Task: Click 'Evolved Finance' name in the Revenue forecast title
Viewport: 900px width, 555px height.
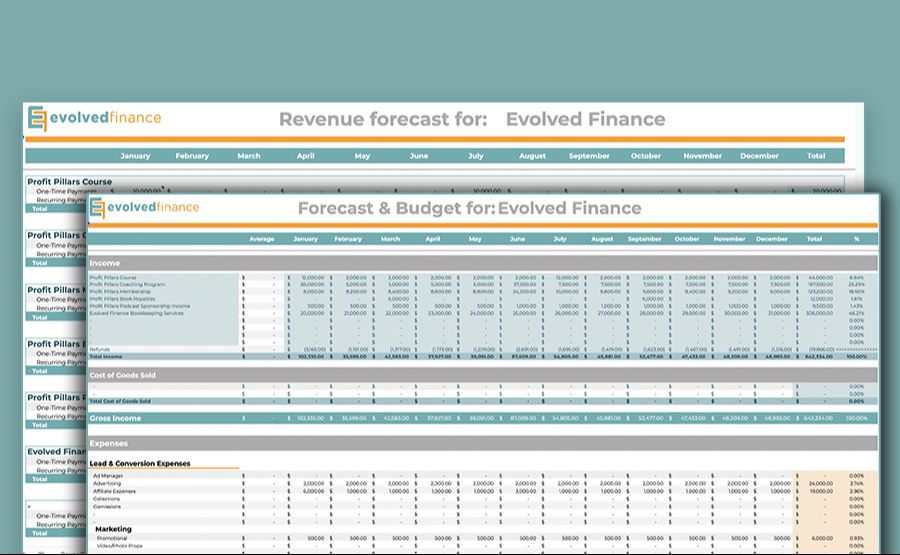Action: tap(585, 119)
